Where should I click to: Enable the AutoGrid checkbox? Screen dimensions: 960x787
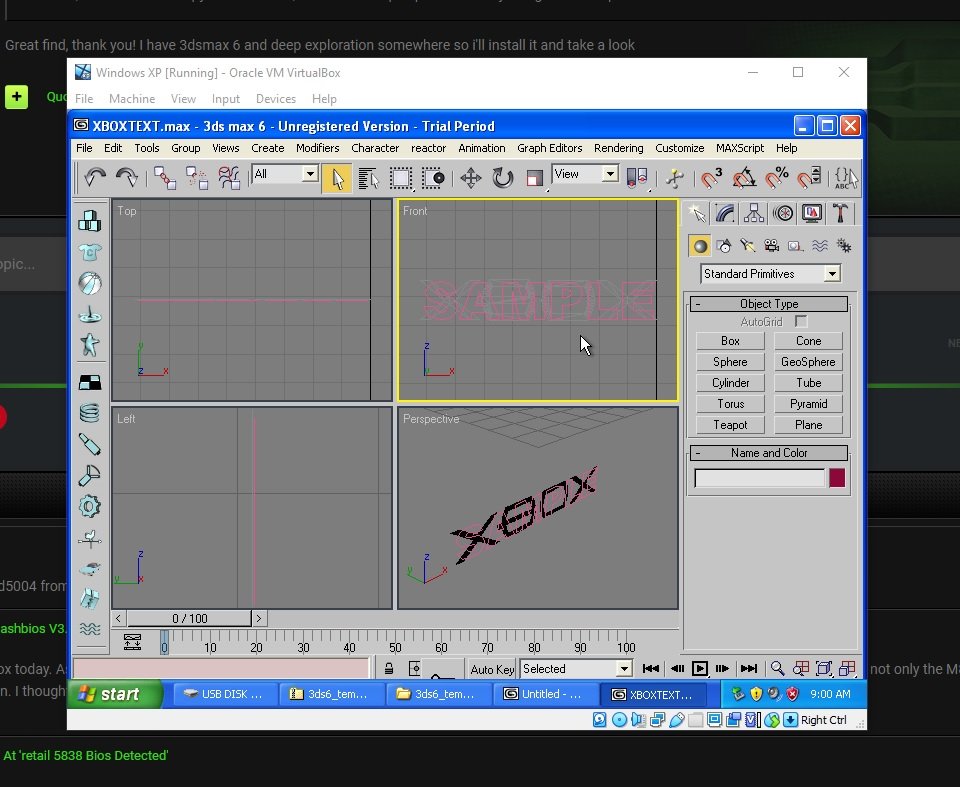[801, 322]
